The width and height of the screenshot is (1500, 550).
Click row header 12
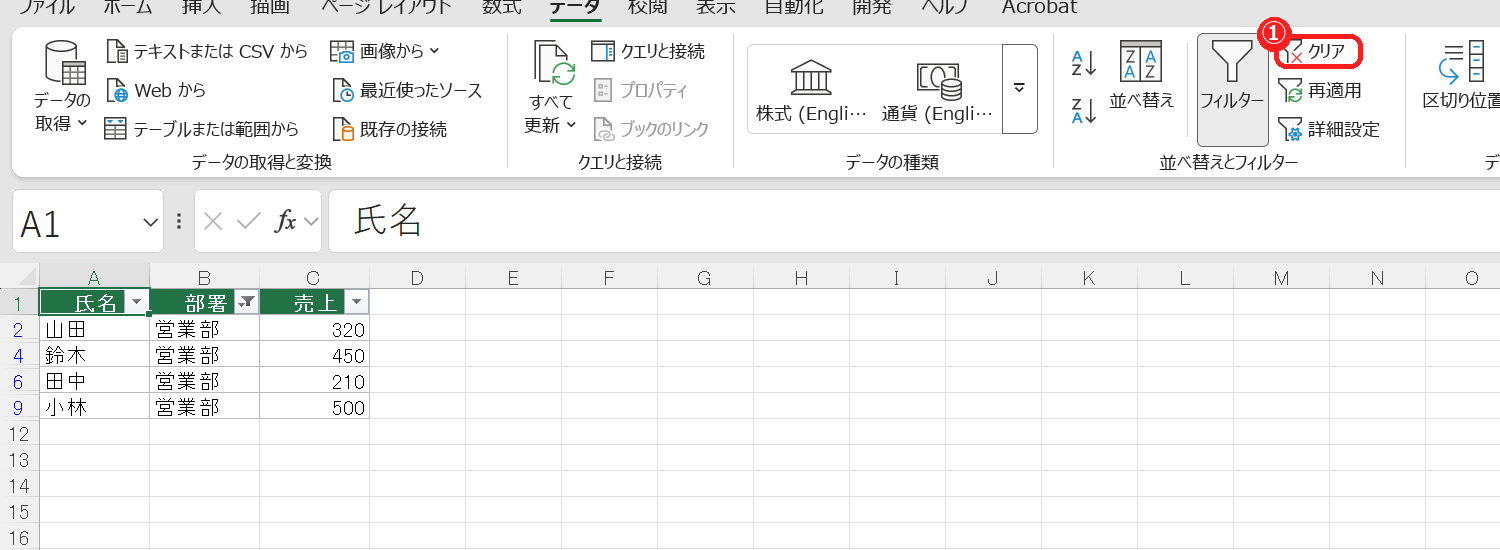19,433
